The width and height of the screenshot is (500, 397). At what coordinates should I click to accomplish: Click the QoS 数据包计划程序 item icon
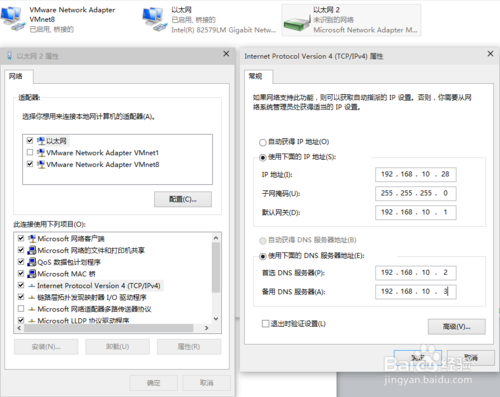point(32,262)
